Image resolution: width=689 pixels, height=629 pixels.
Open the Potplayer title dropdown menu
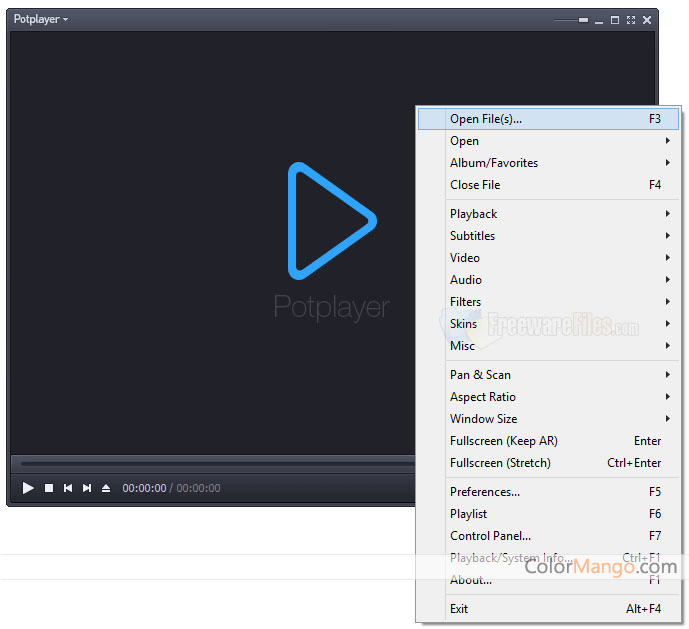[41, 19]
